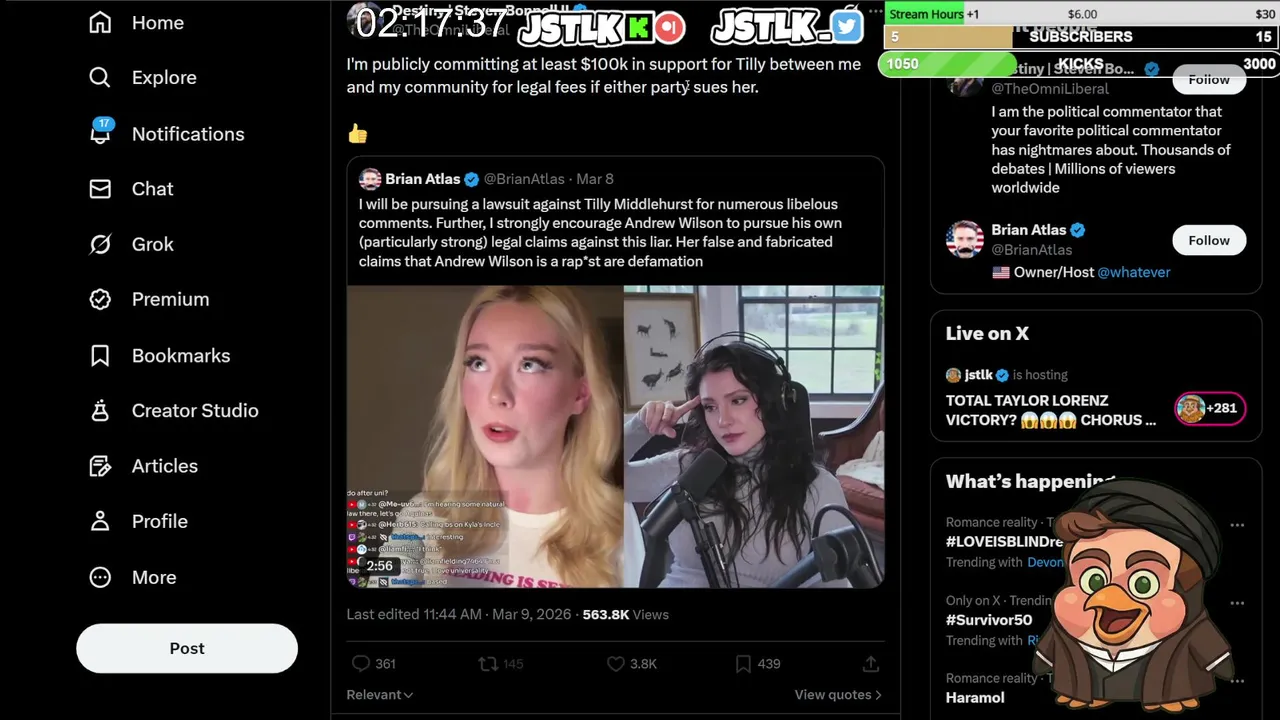Viewport: 1280px width, 720px height.
Task: Open more options for Haramol trend
Action: (1237, 681)
